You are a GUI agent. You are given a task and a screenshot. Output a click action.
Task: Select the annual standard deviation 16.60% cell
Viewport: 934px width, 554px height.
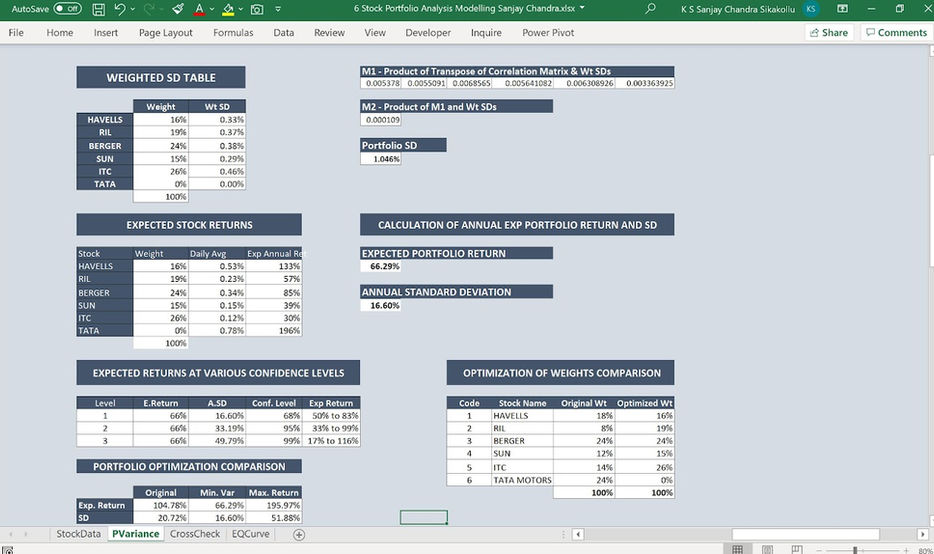tap(381, 306)
